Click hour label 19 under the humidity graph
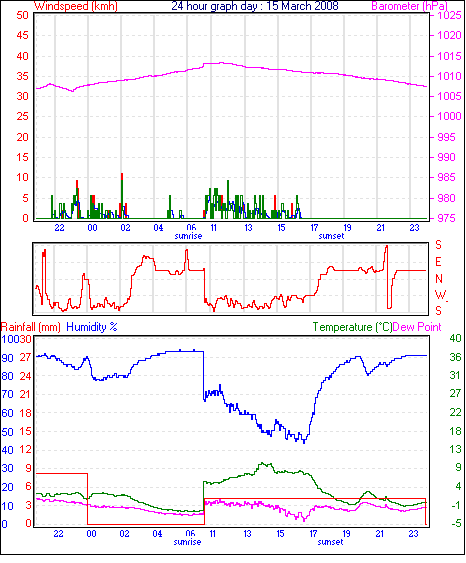 tap(346, 534)
